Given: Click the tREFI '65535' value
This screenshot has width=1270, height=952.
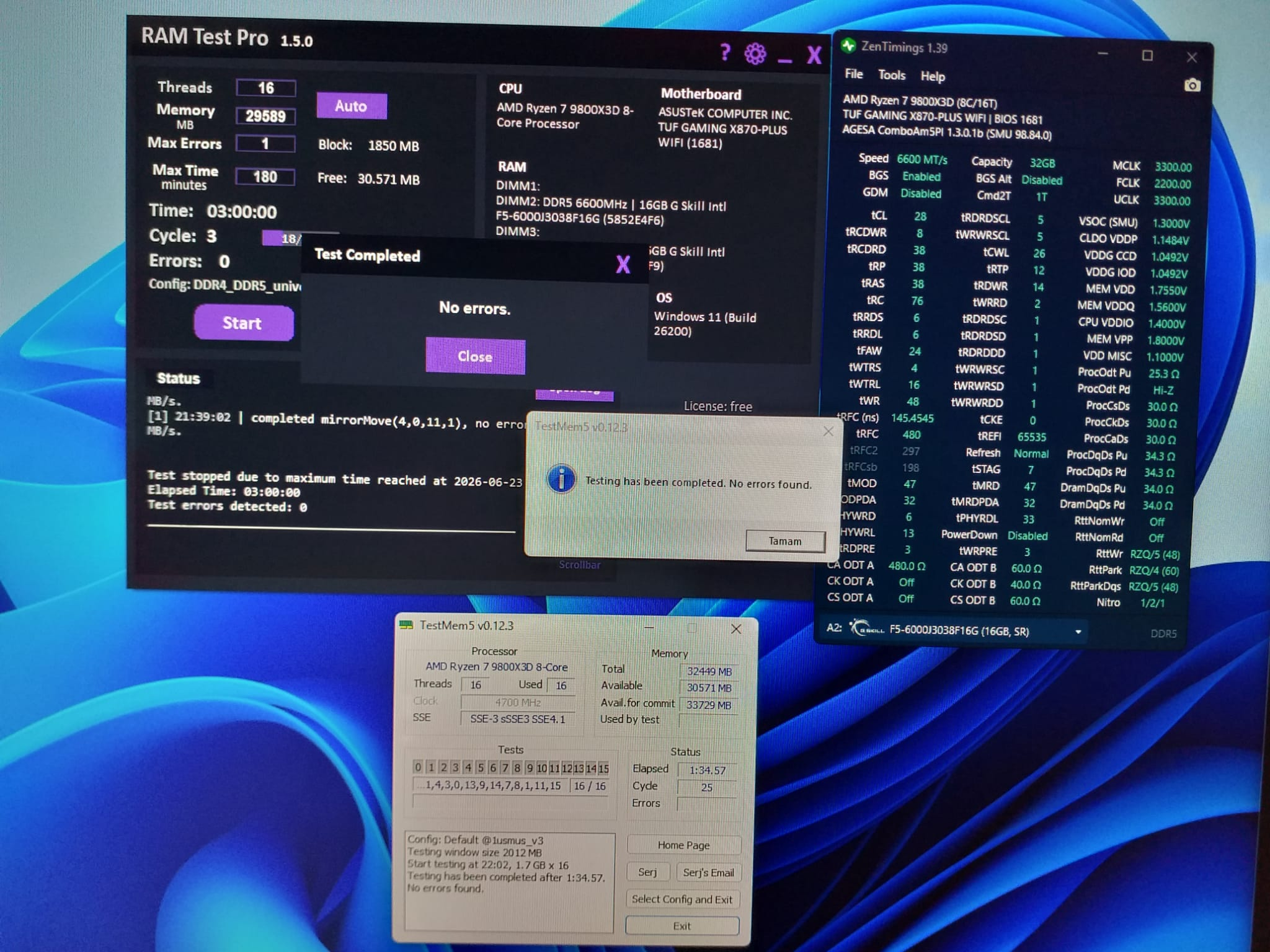Looking at the screenshot, I should pyautogui.click(x=1031, y=437).
